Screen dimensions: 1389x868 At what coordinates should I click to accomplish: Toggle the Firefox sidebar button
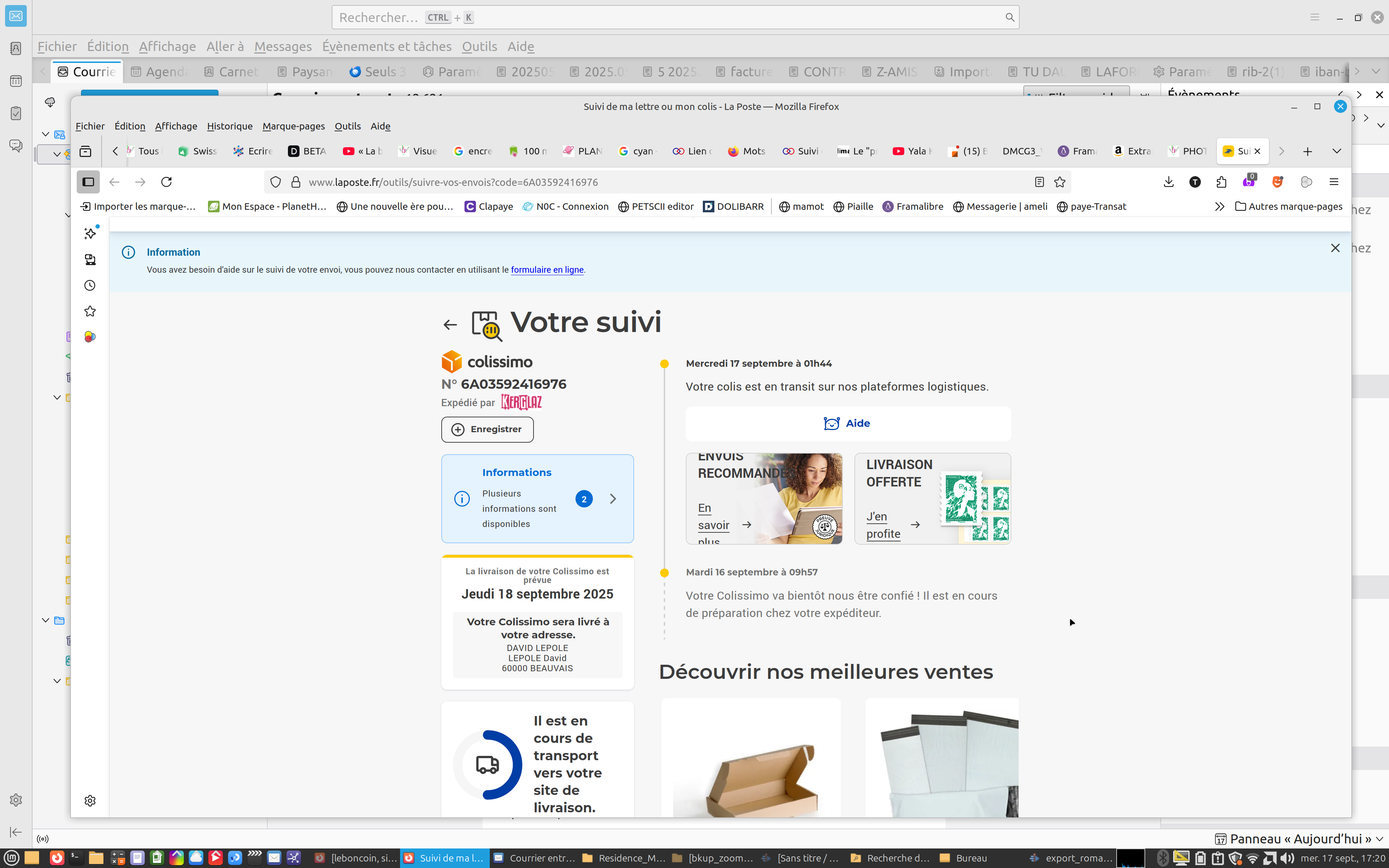click(88, 182)
